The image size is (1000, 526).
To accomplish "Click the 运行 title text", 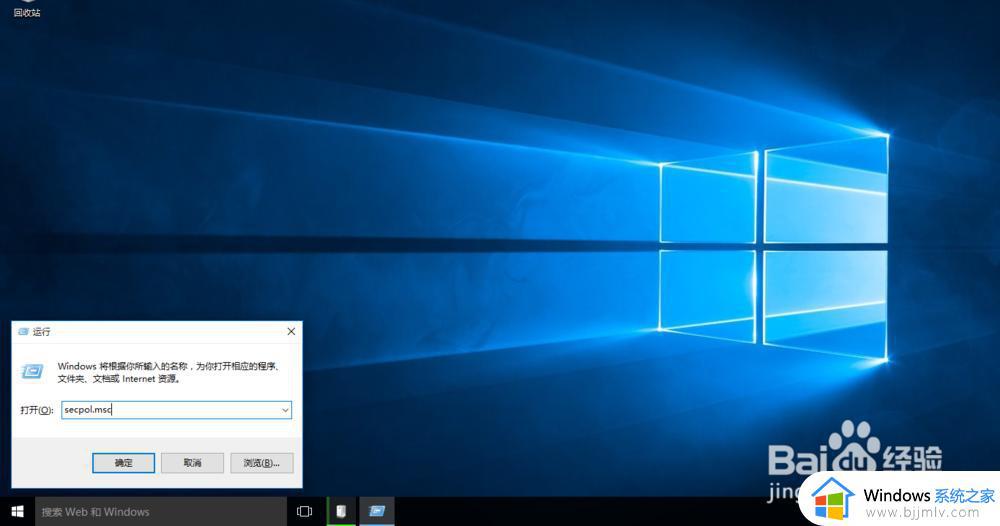I will (41, 332).
